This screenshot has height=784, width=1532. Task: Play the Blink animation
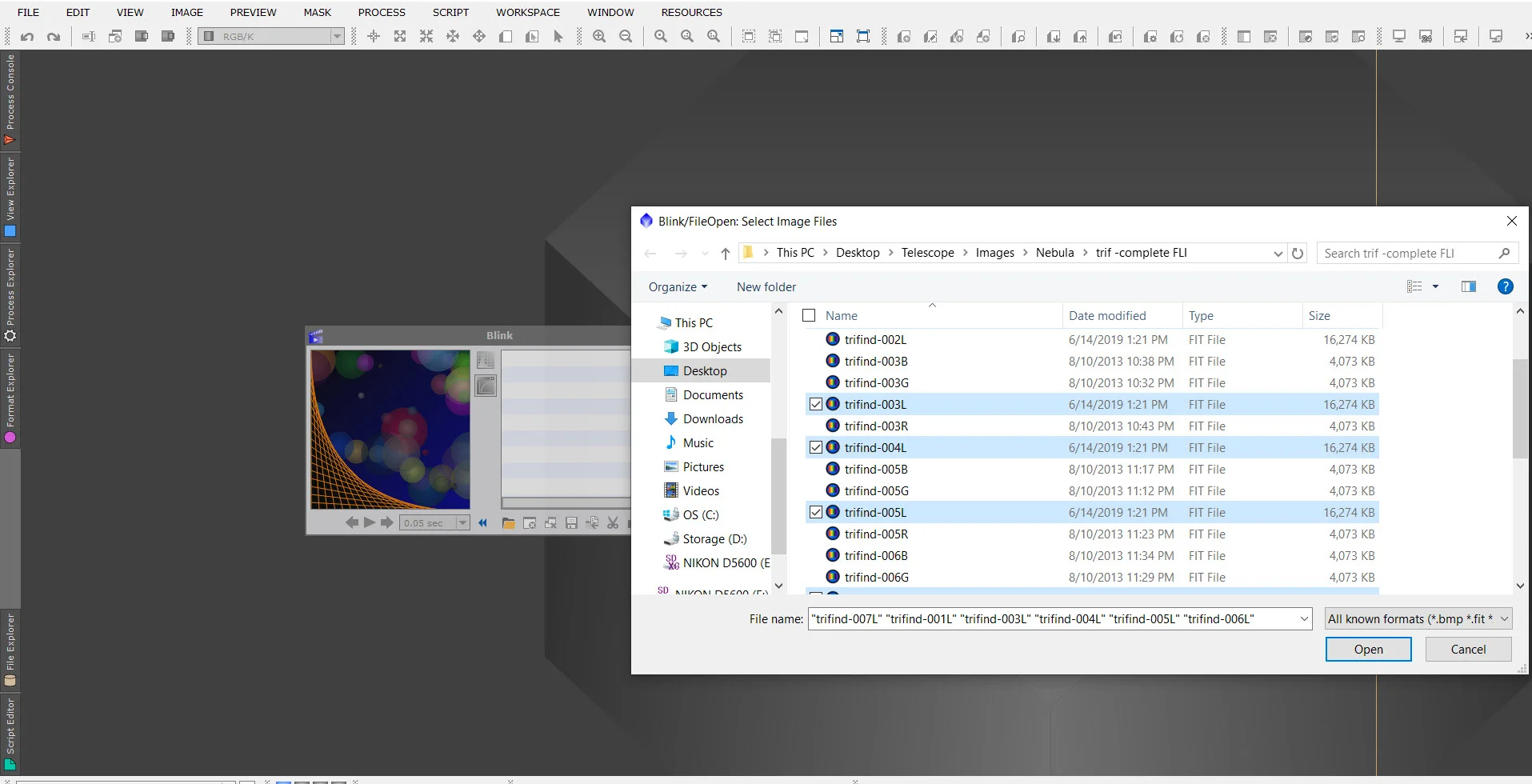[370, 522]
